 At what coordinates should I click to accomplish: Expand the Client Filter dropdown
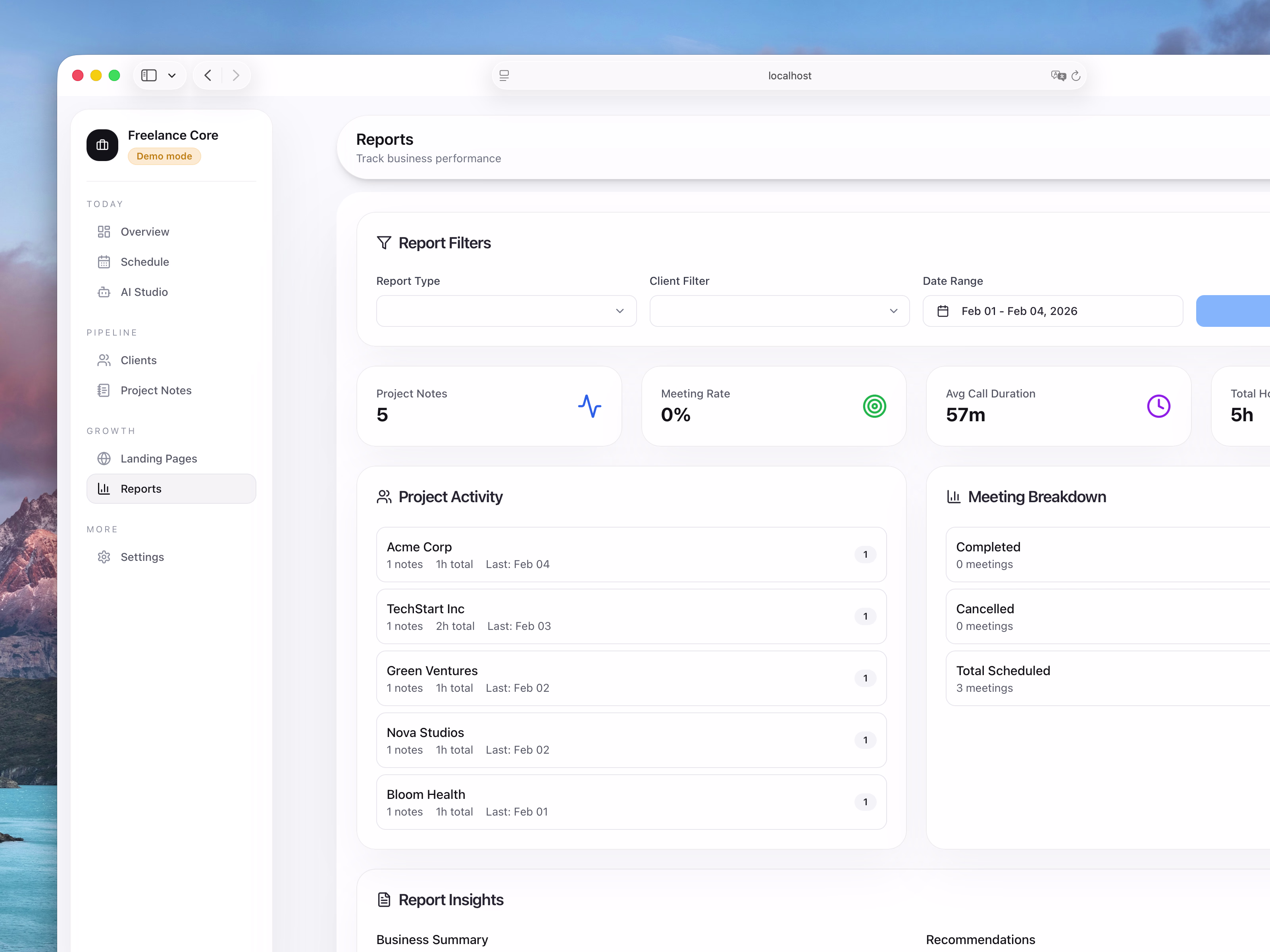(779, 311)
